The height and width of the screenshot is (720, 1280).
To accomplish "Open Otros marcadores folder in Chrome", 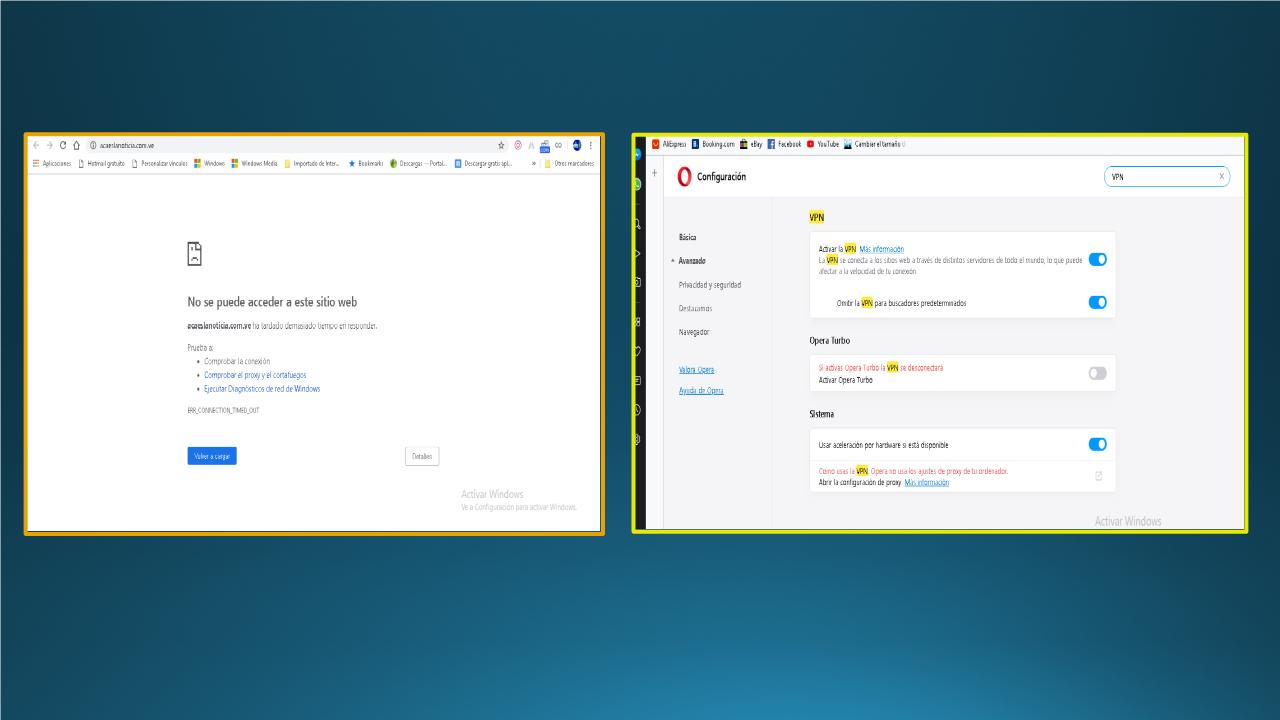I will [569, 163].
